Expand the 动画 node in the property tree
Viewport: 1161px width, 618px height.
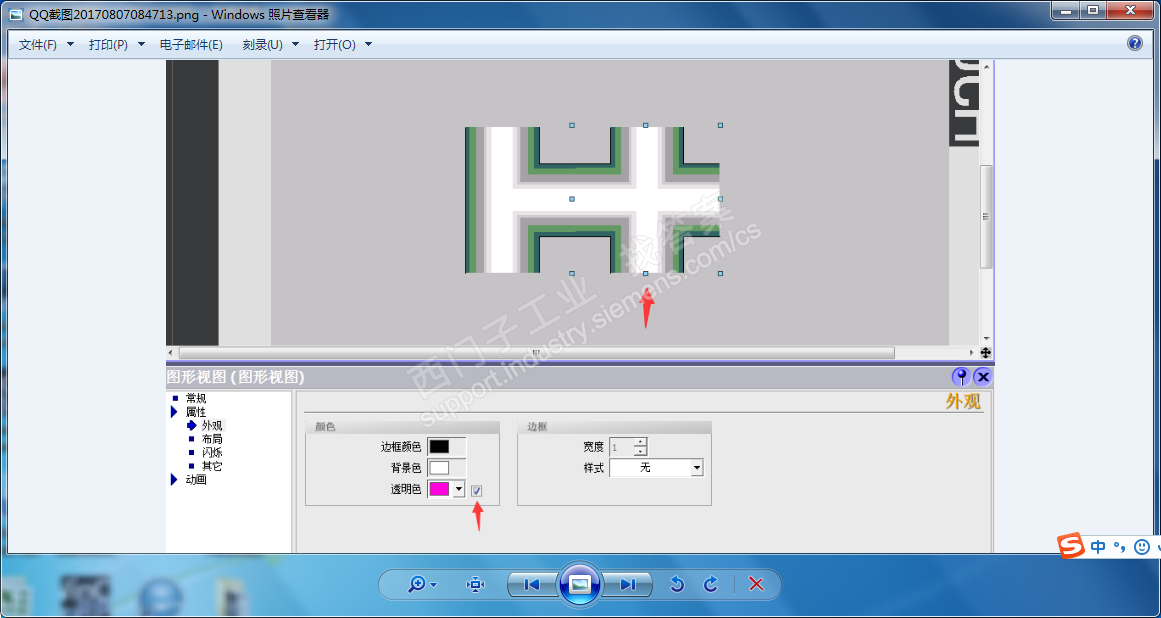(175, 480)
